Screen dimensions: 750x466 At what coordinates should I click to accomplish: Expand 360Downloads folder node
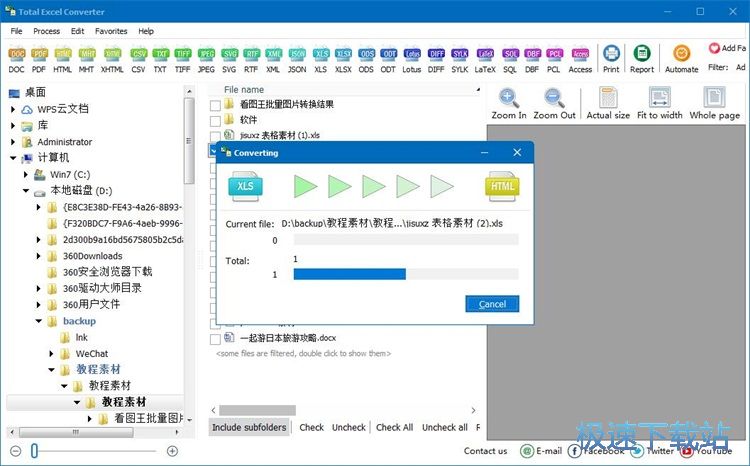39,256
